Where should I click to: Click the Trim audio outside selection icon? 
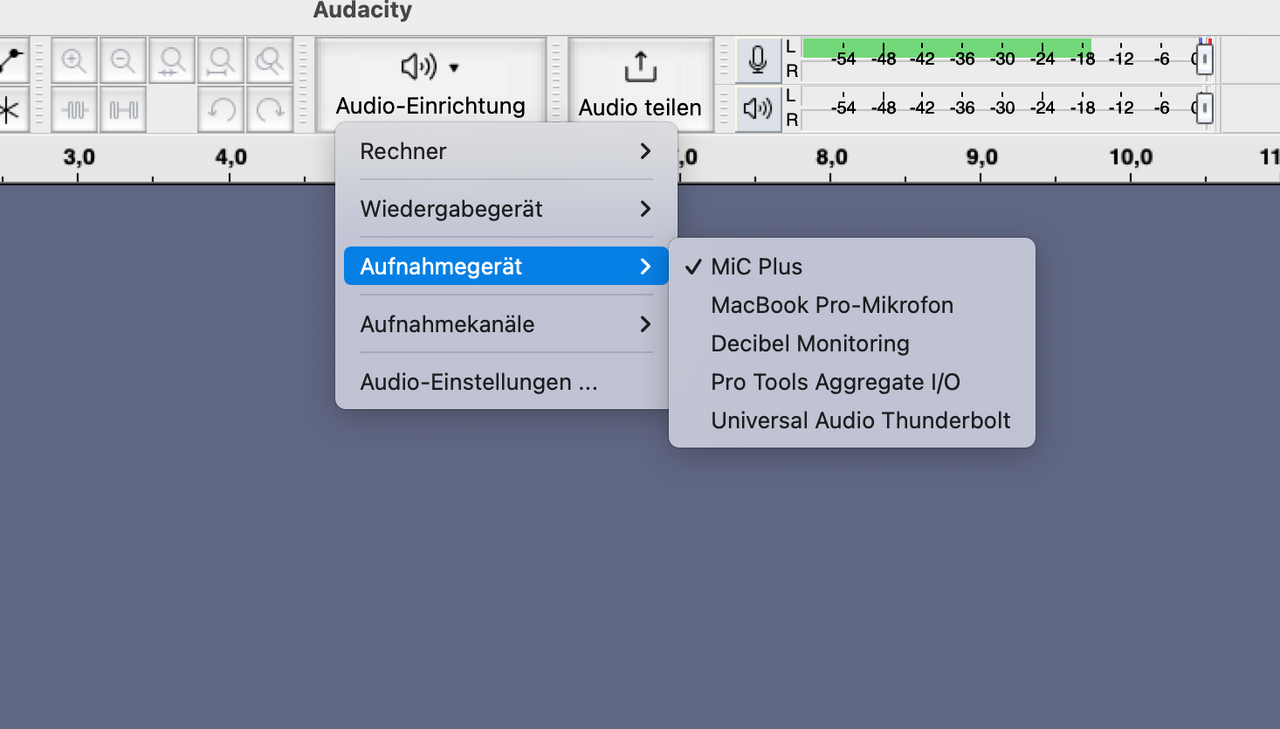74,109
